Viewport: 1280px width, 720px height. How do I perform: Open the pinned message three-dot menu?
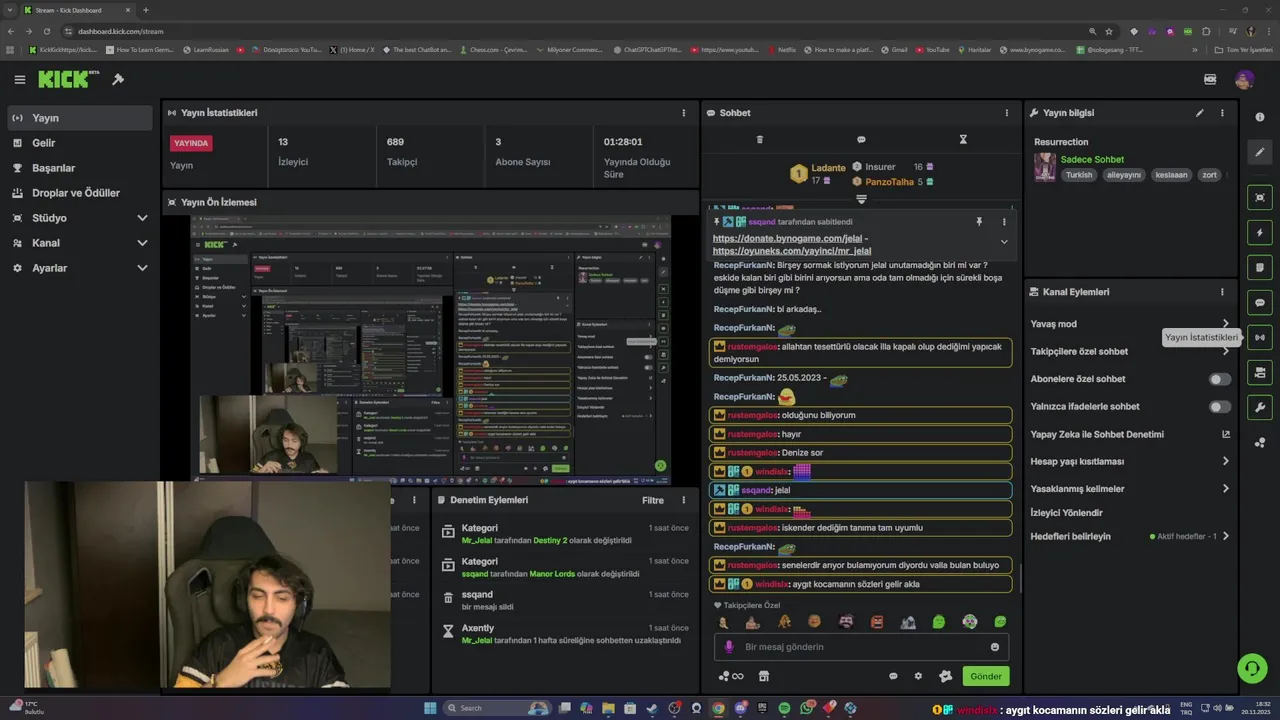coord(1004,222)
